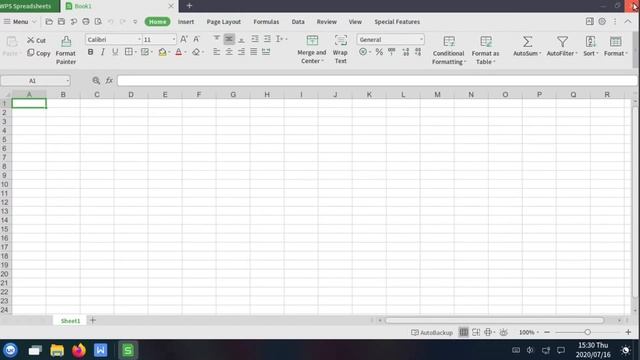This screenshot has height=360, width=640.
Task: Open the Format dropdown
Action: pyautogui.click(x=616, y=46)
